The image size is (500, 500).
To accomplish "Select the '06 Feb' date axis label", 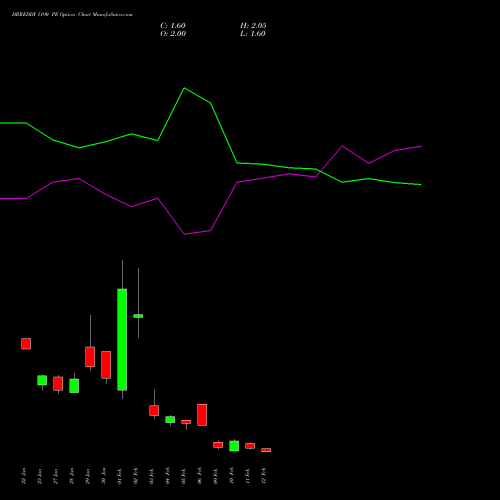I will 200,476.
